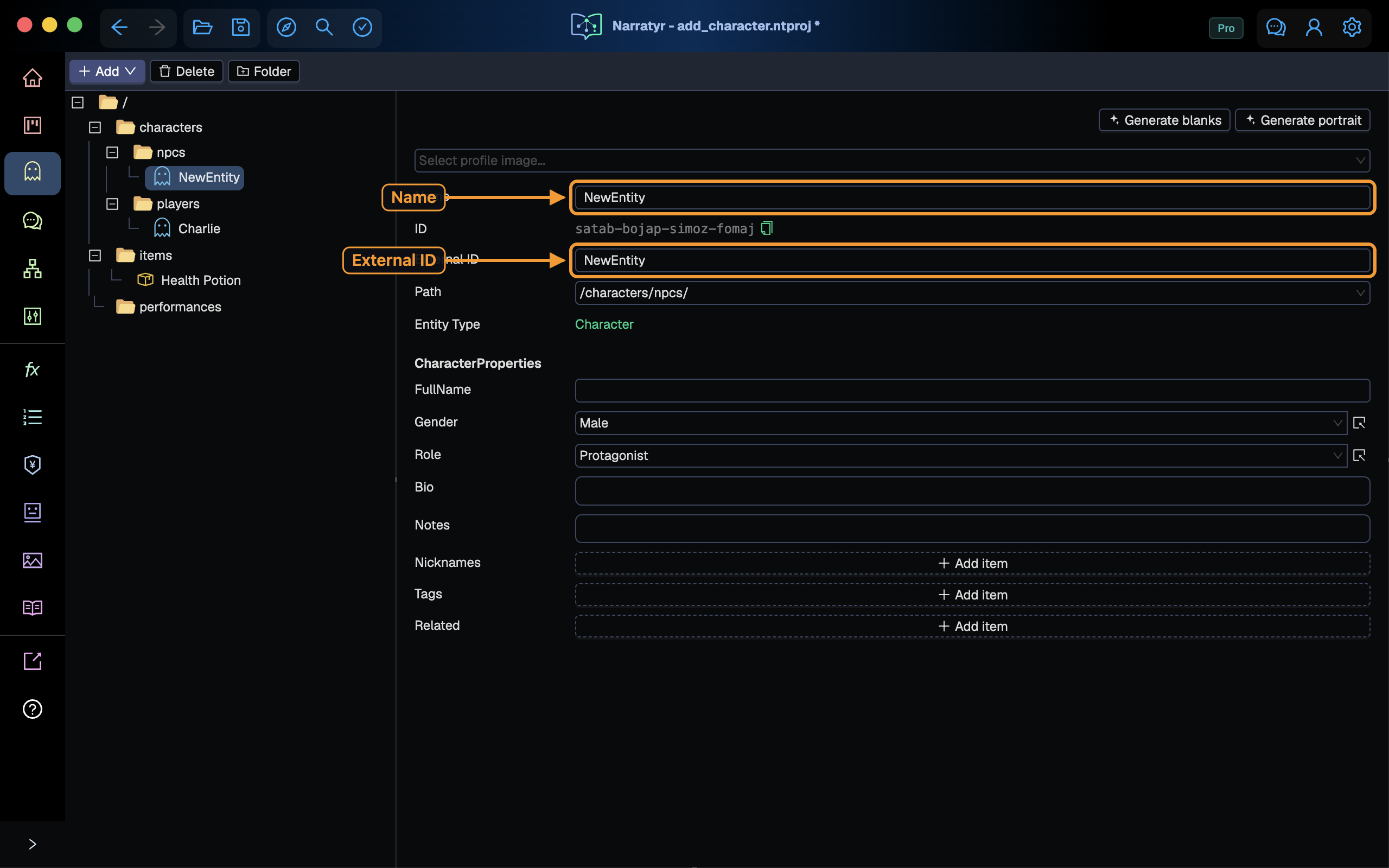Open the yen shield sidebar icon
This screenshot has width=1389, height=868.
(x=33, y=464)
